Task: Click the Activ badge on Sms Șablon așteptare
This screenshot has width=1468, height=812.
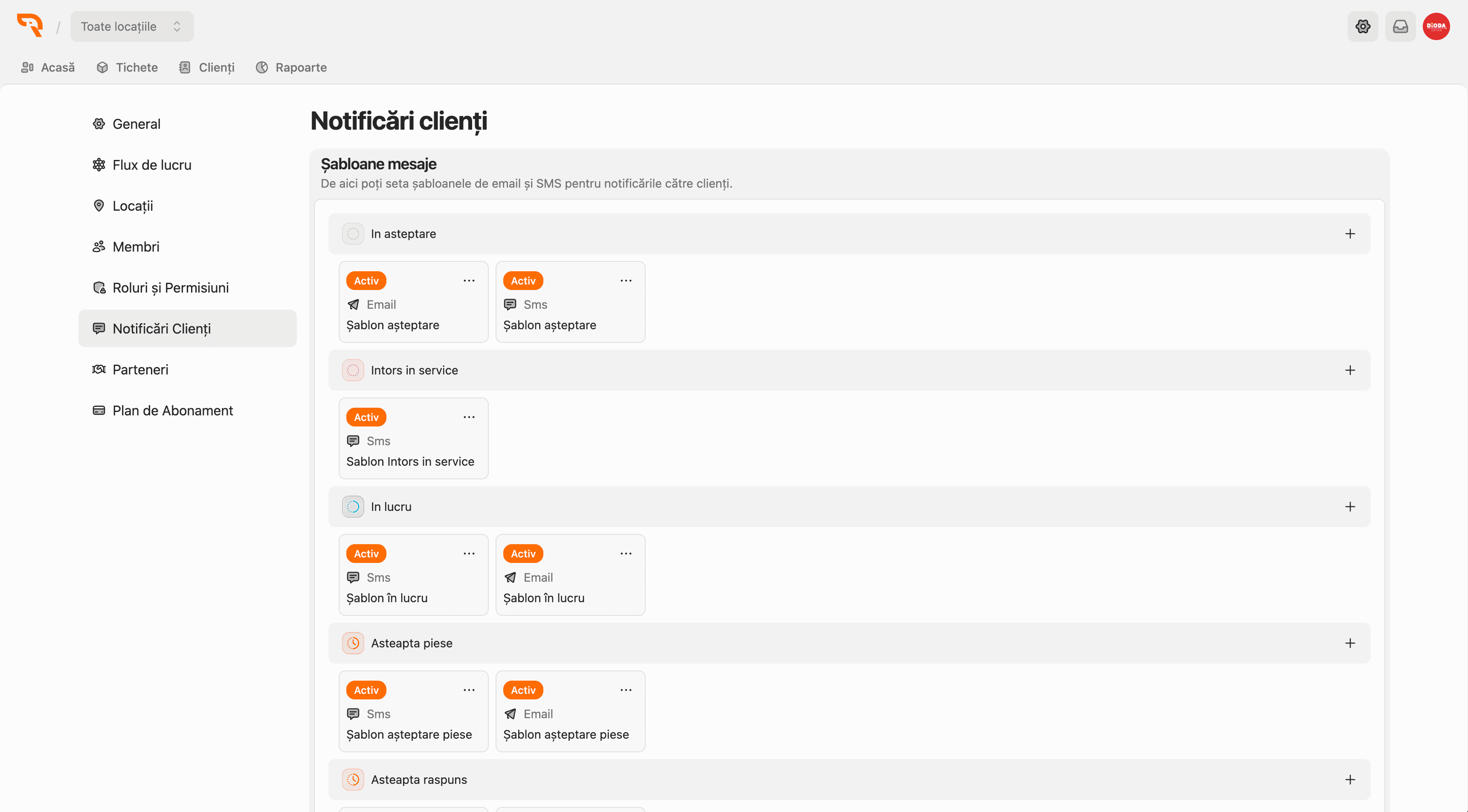Action: click(x=522, y=280)
